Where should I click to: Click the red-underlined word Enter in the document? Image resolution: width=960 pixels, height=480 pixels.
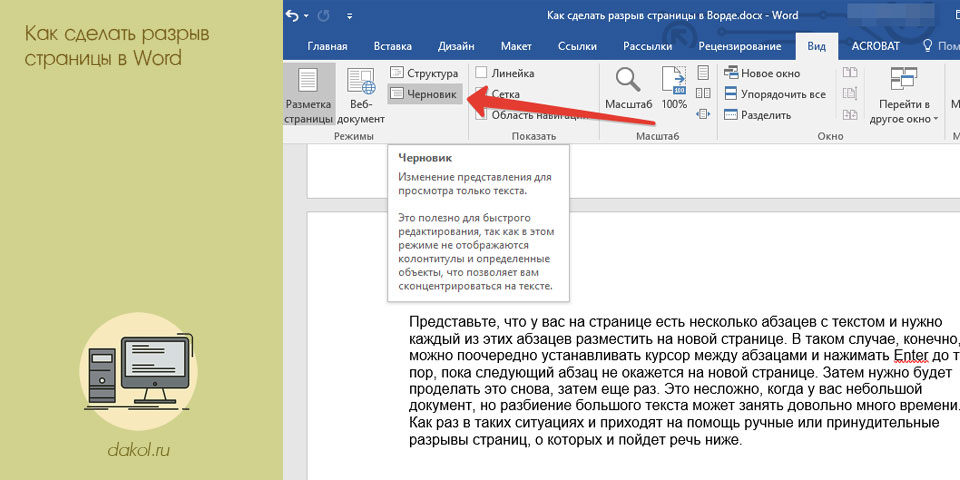point(910,356)
